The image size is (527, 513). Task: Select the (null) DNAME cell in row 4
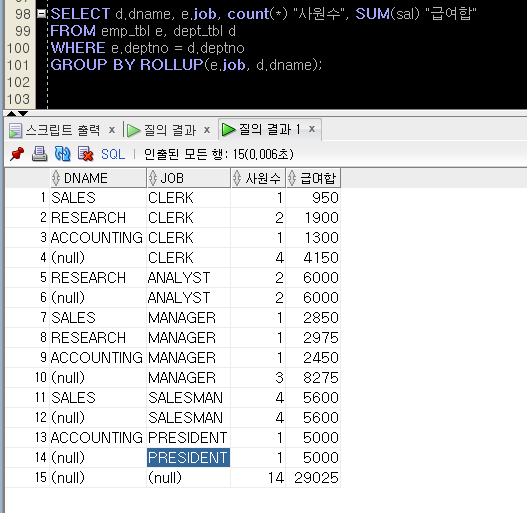(x=98, y=258)
